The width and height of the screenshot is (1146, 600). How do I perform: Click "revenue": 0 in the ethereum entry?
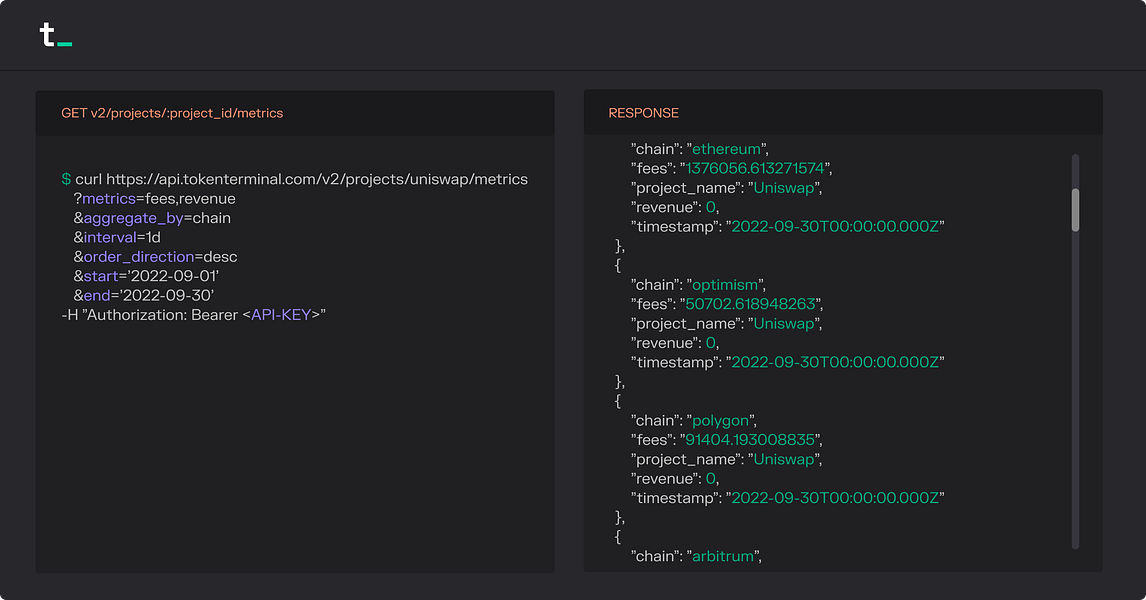point(675,208)
